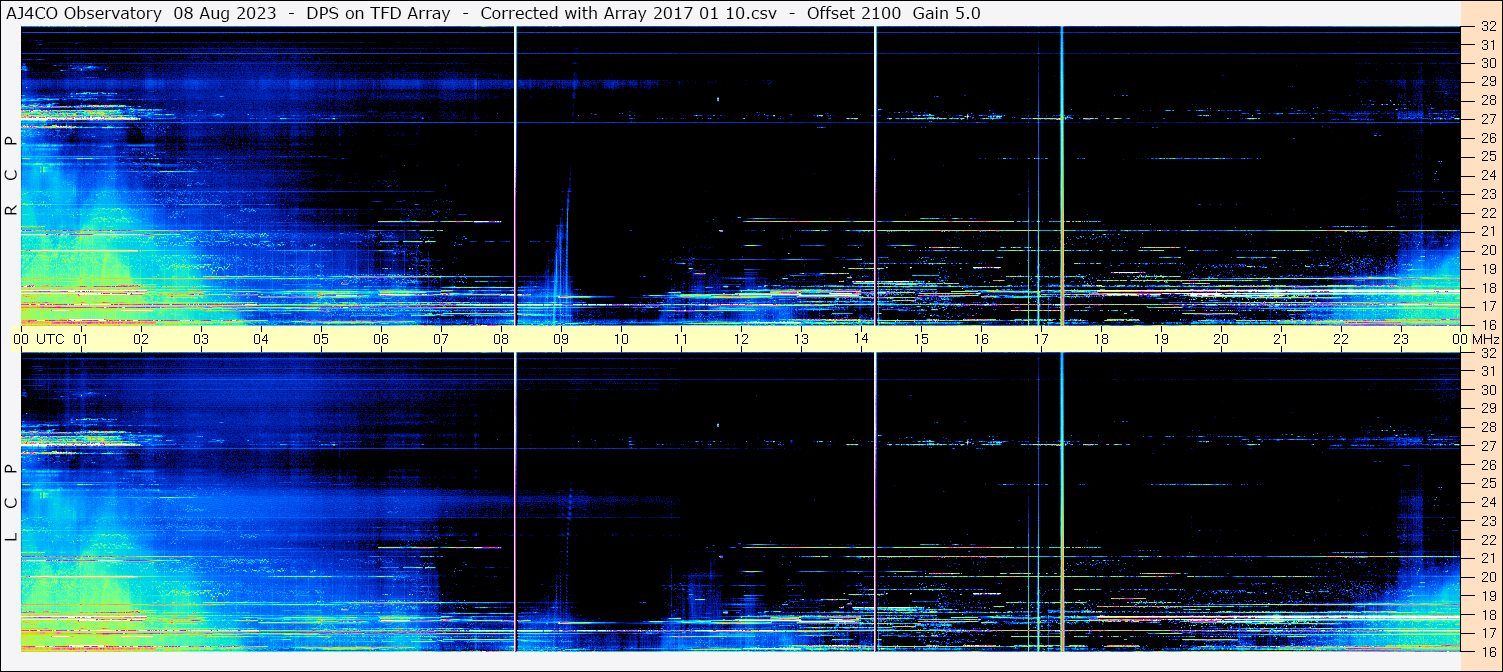Select the '08' hour tick label

[x=501, y=339]
